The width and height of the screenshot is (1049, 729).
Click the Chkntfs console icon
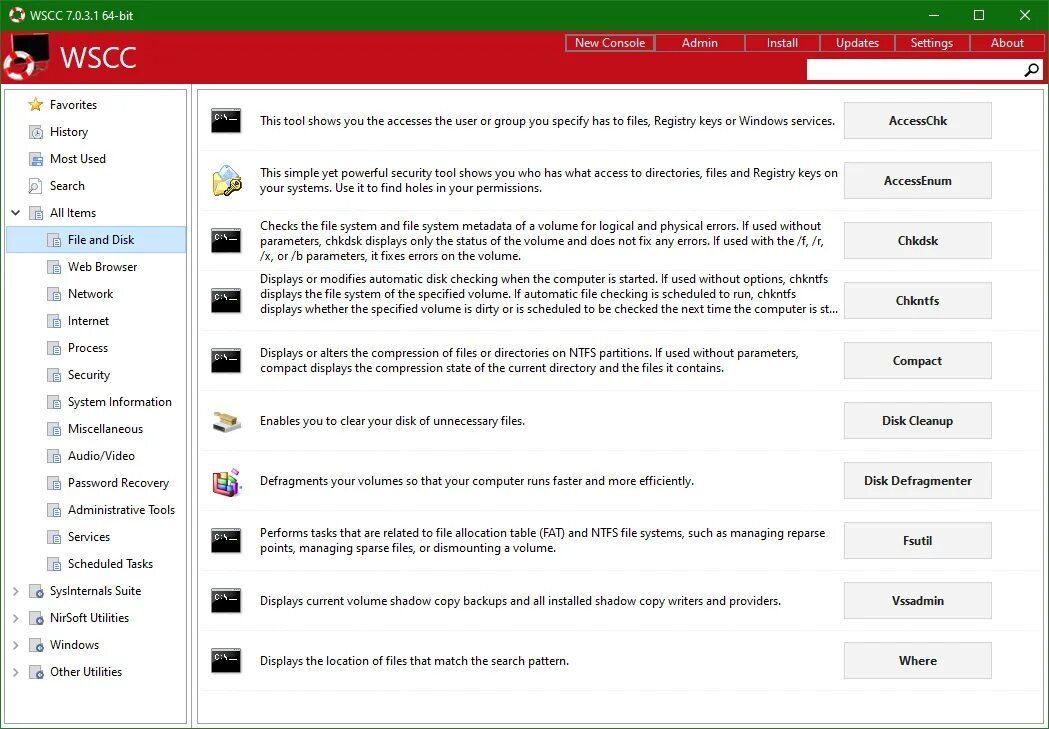coord(226,300)
